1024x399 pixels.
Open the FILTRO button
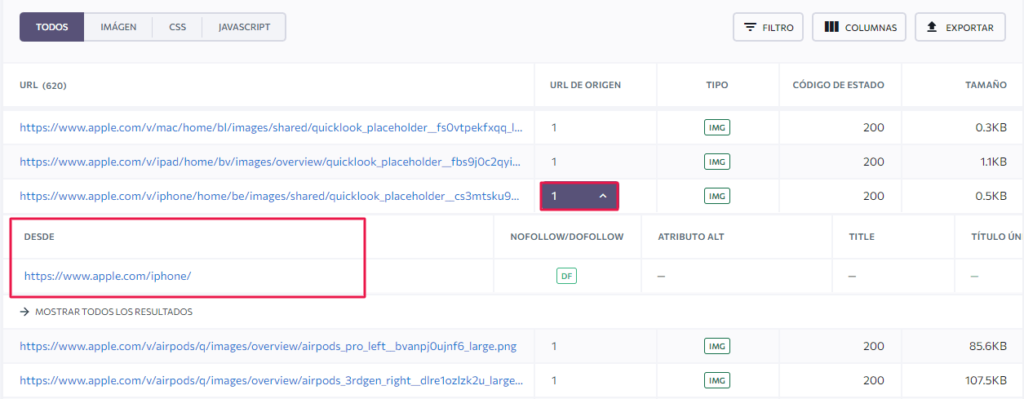768,27
